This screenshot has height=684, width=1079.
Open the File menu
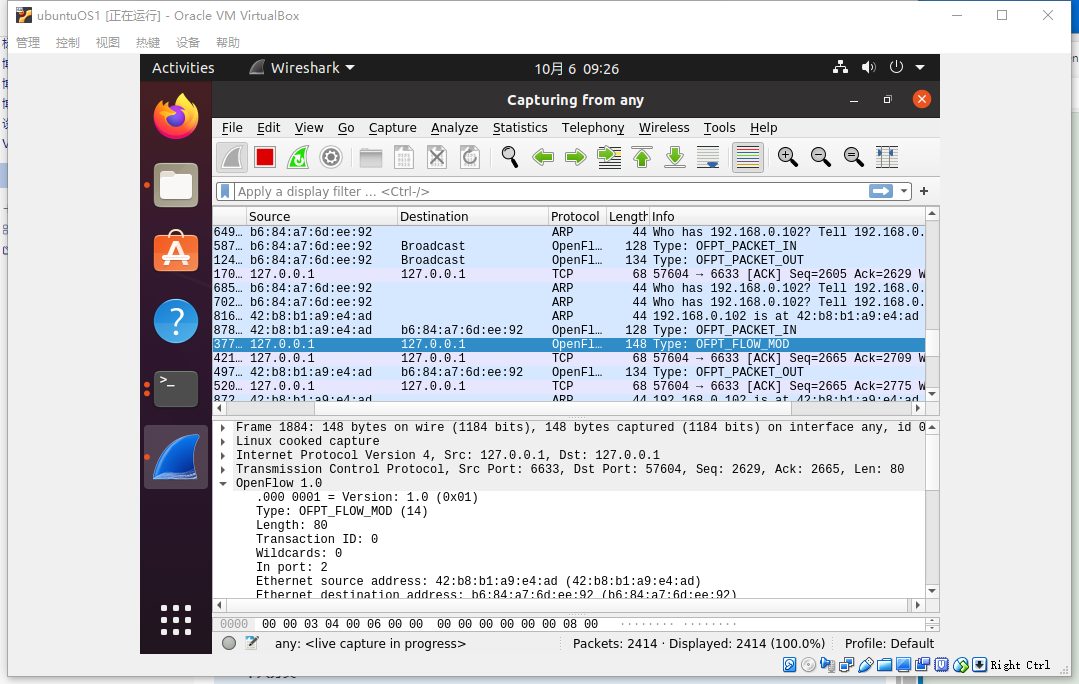[232, 128]
